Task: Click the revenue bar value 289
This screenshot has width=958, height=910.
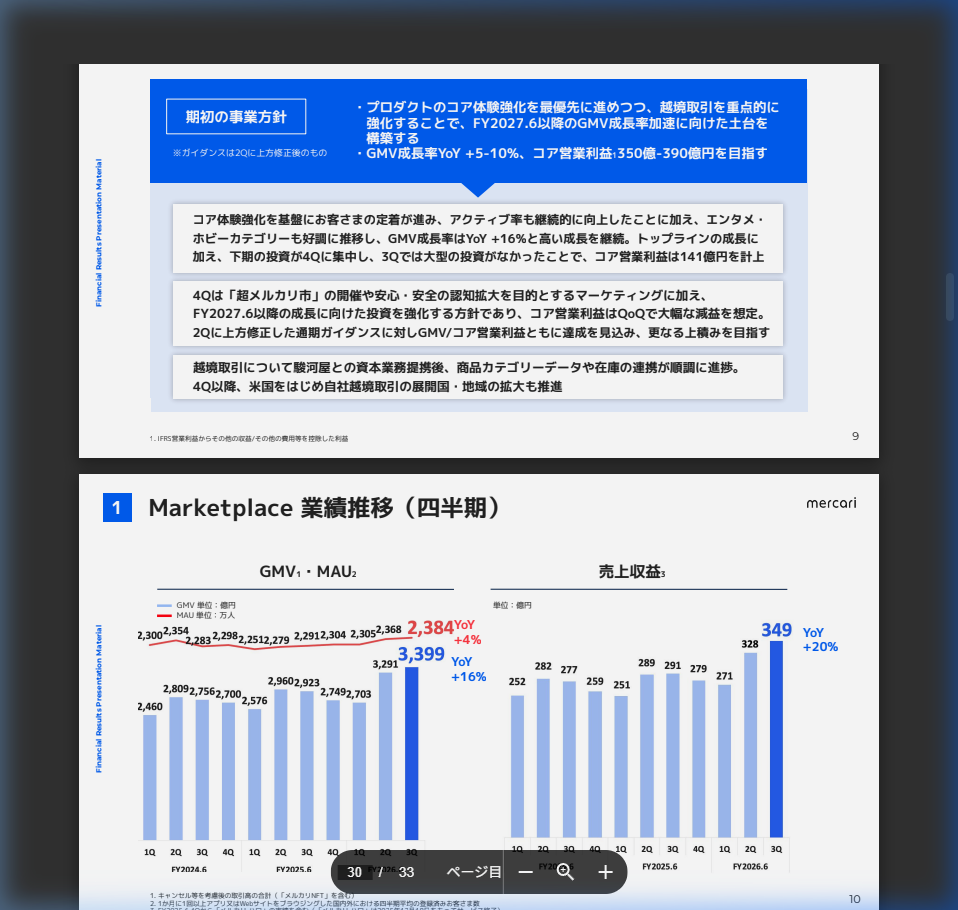Action: (646, 663)
